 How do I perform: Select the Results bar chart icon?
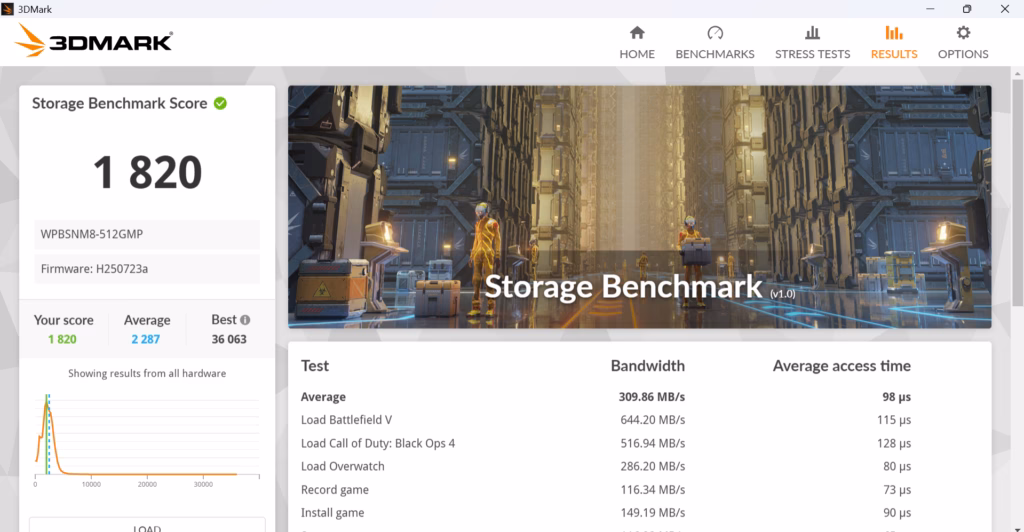coord(893,33)
